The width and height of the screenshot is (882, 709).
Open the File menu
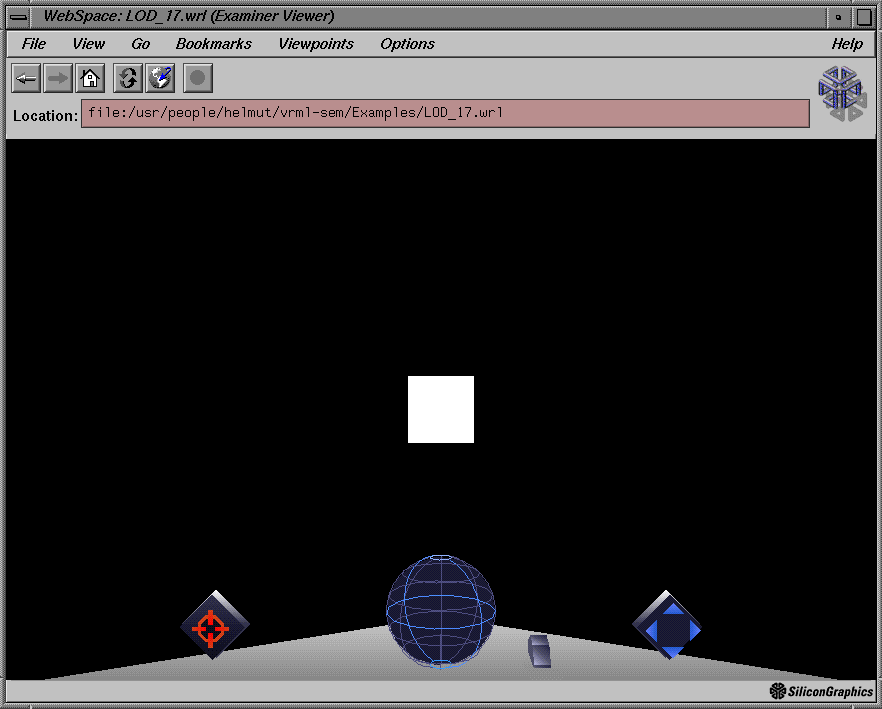tap(34, 44)
